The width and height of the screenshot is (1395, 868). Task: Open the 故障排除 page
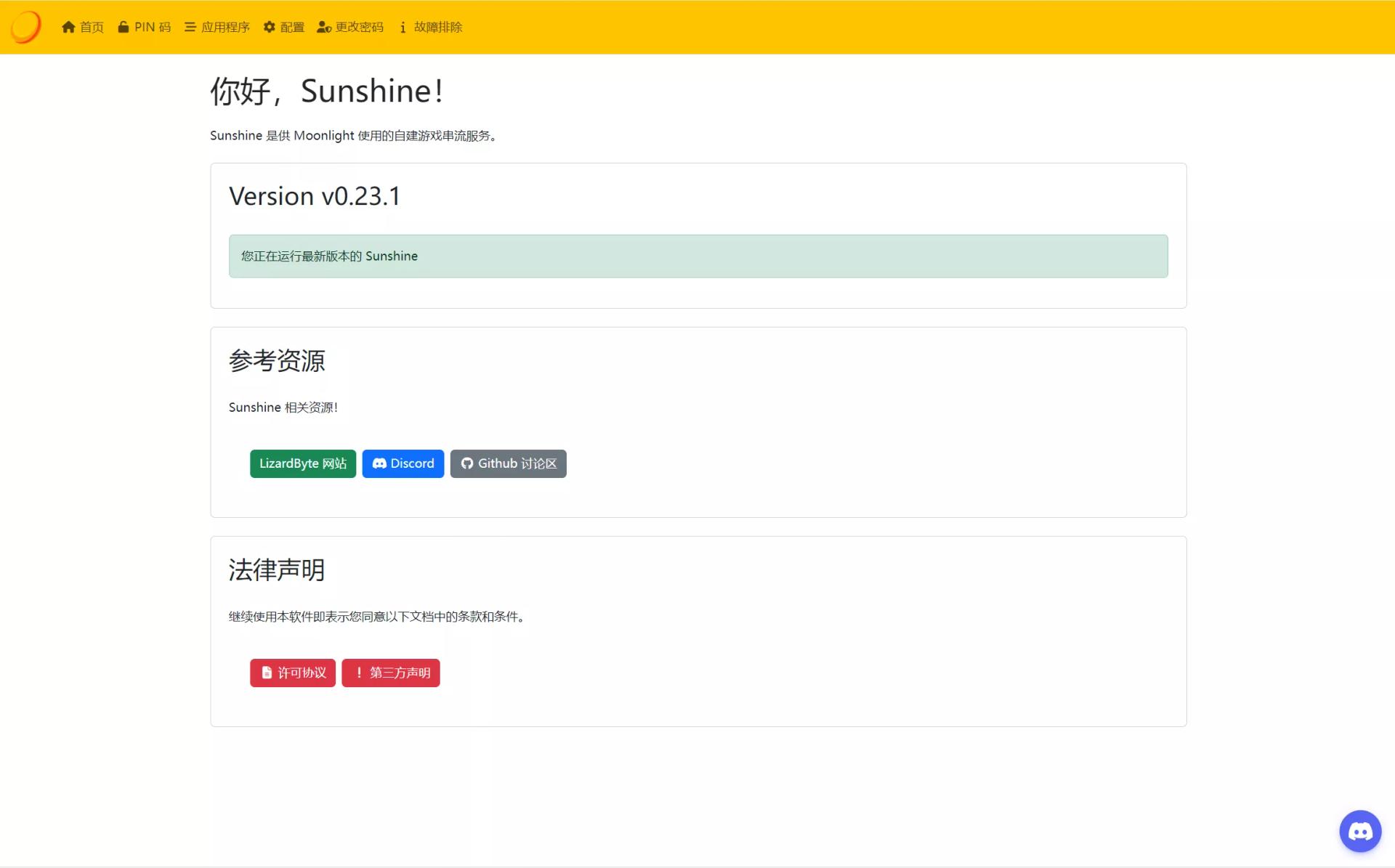(431, 27)
